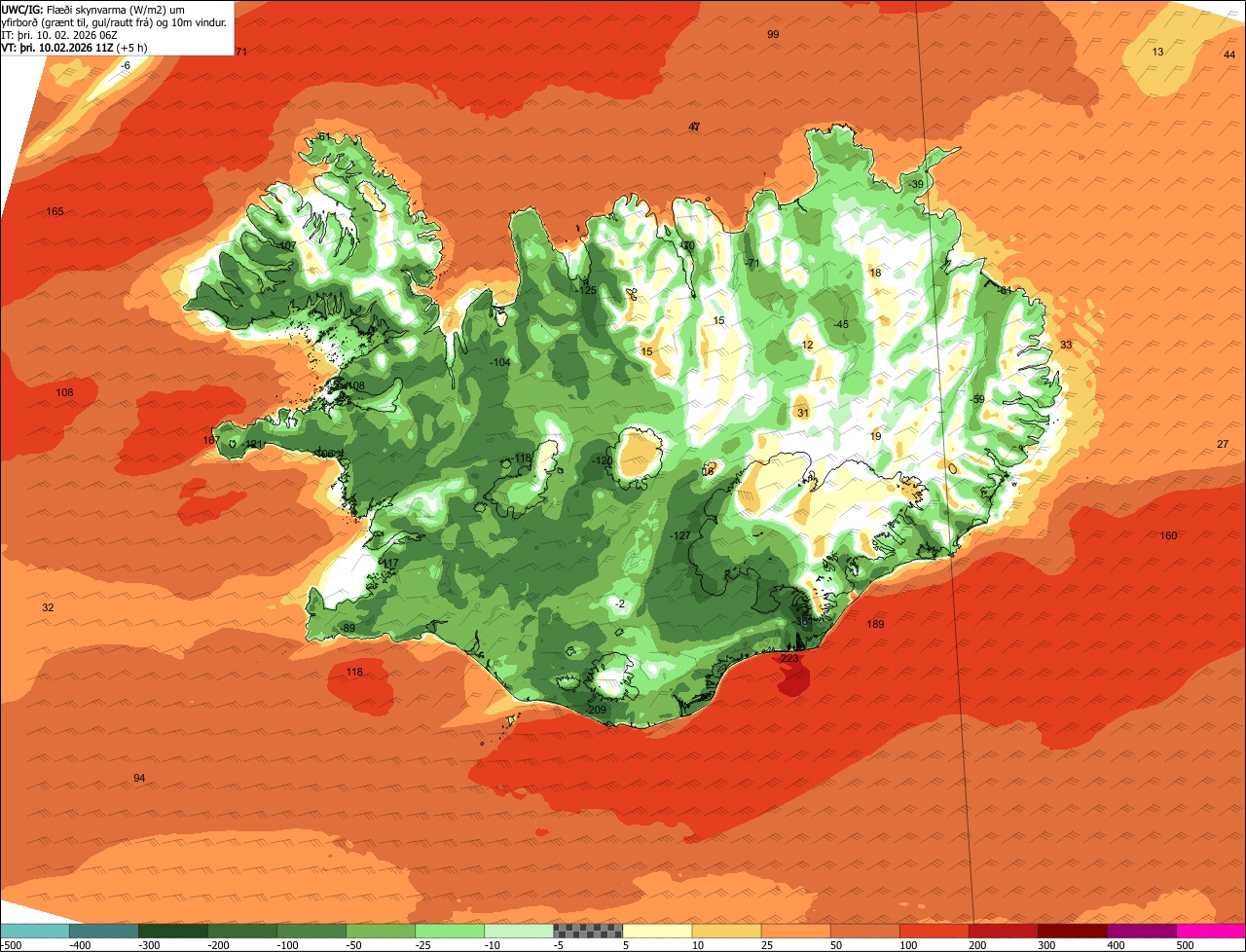
Task: Click the flux value 32 on southwestern sea
Action: 48,607
